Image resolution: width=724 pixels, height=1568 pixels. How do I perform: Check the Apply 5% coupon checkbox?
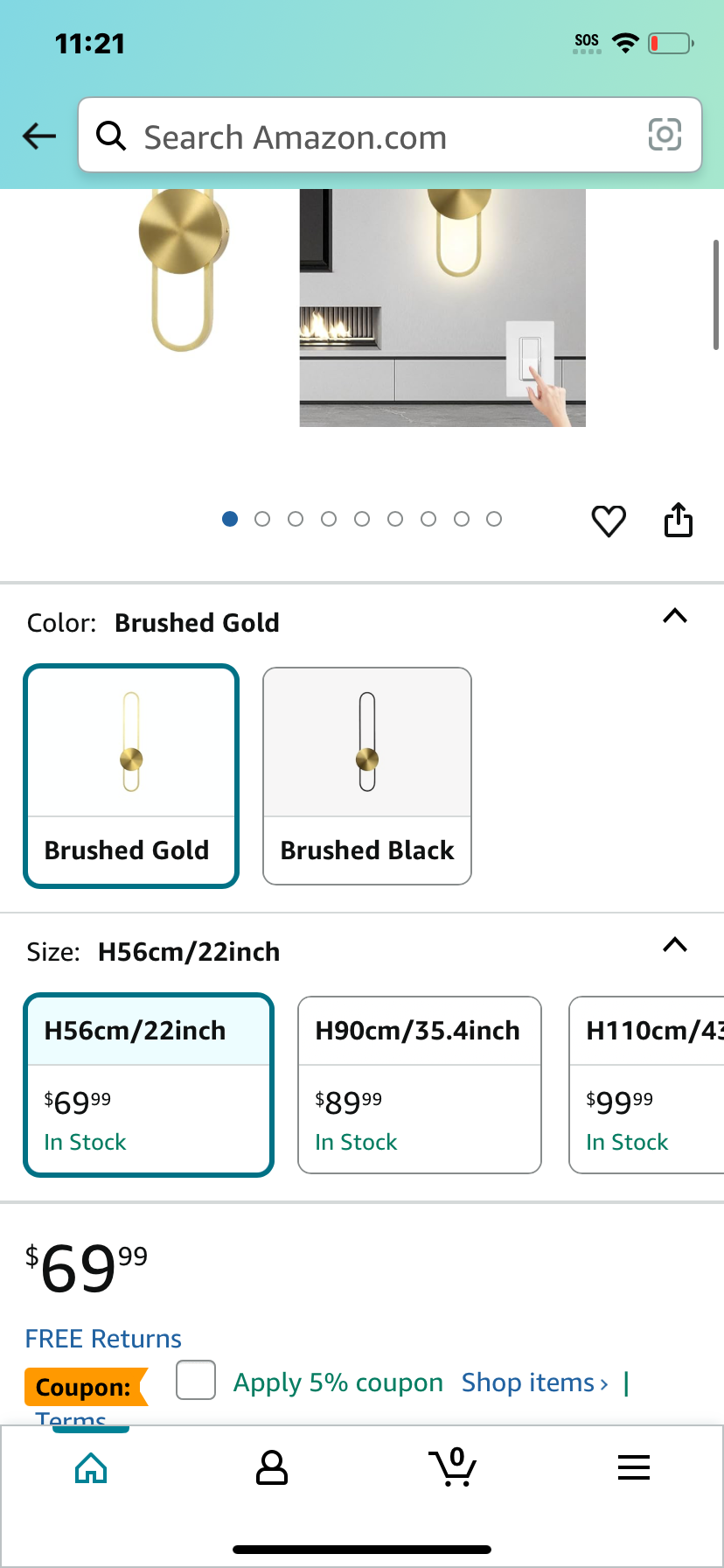pos(196,1380)
